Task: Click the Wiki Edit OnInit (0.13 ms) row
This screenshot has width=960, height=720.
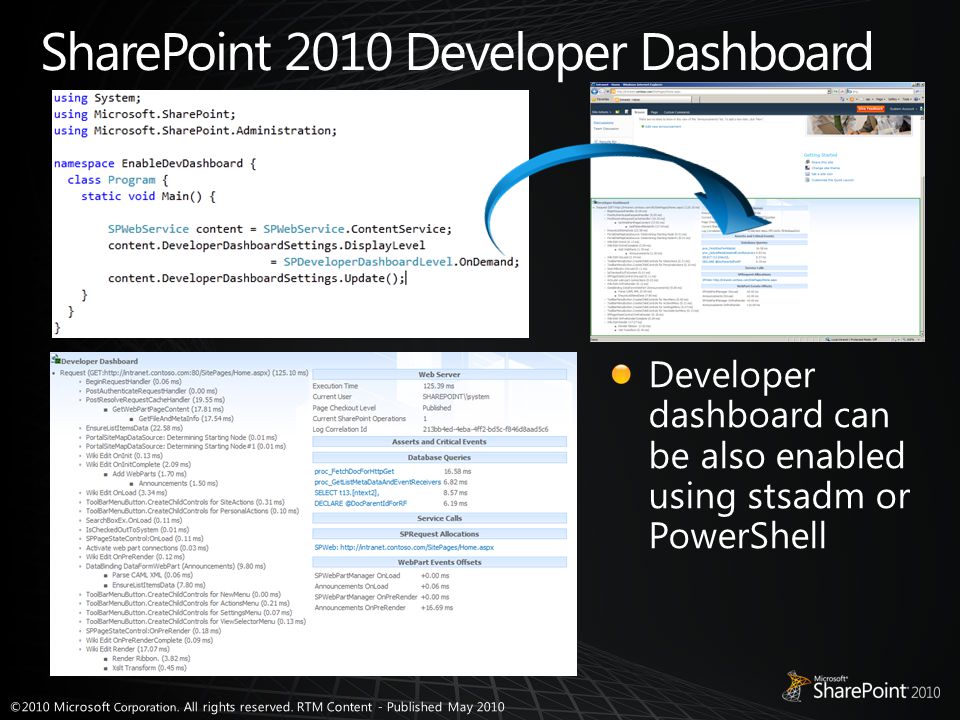Action: tap(124, 456)
